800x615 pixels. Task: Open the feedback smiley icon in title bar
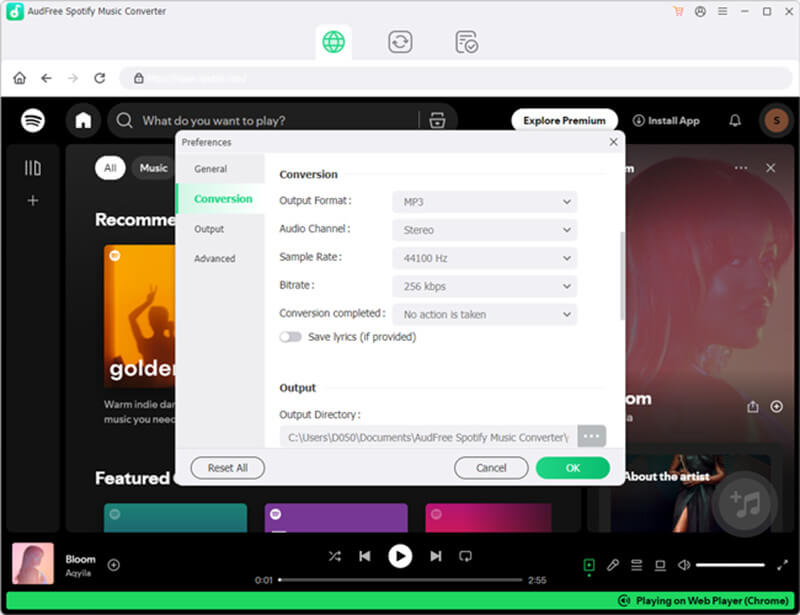click(699, 10)
